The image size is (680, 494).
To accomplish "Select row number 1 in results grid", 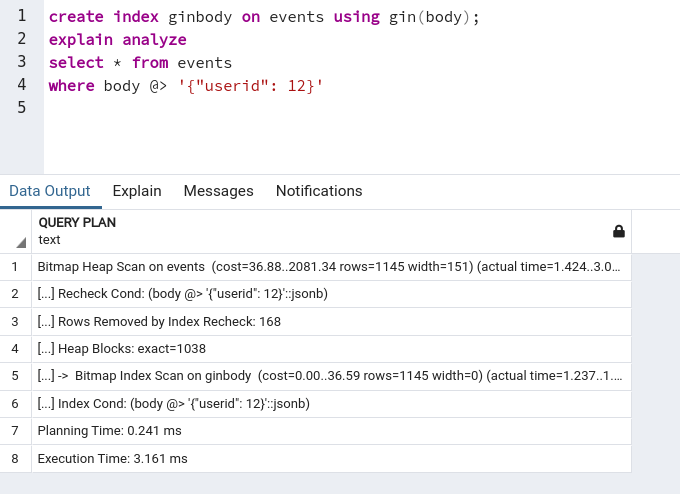I will (16, 267).
